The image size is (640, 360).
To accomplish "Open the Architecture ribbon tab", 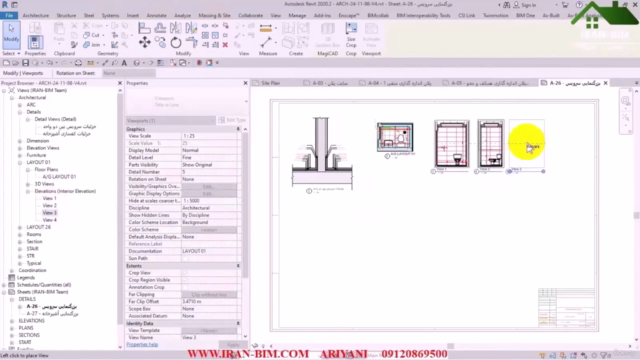I will click(36, 16).
